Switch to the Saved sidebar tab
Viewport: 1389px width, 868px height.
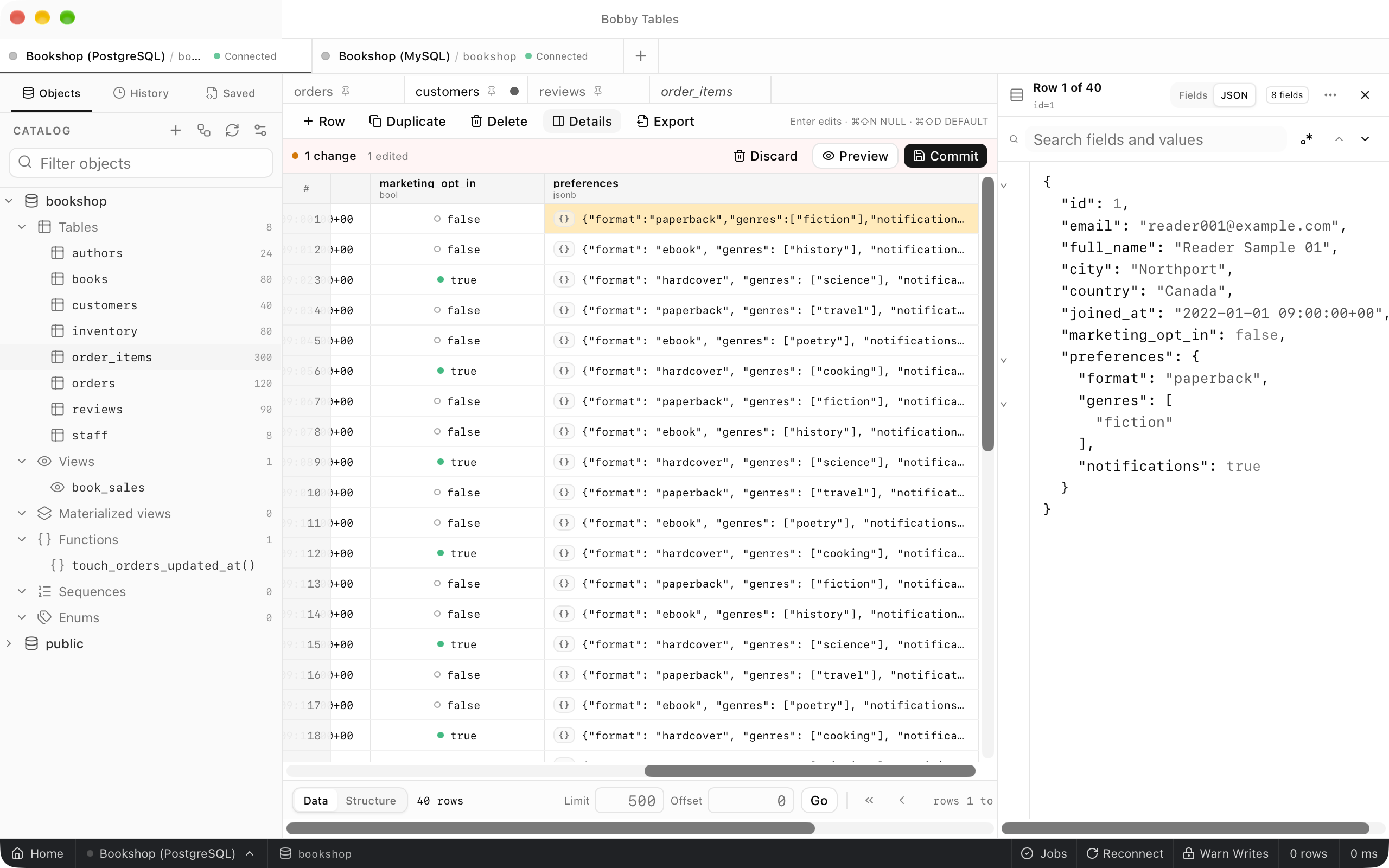230,93
